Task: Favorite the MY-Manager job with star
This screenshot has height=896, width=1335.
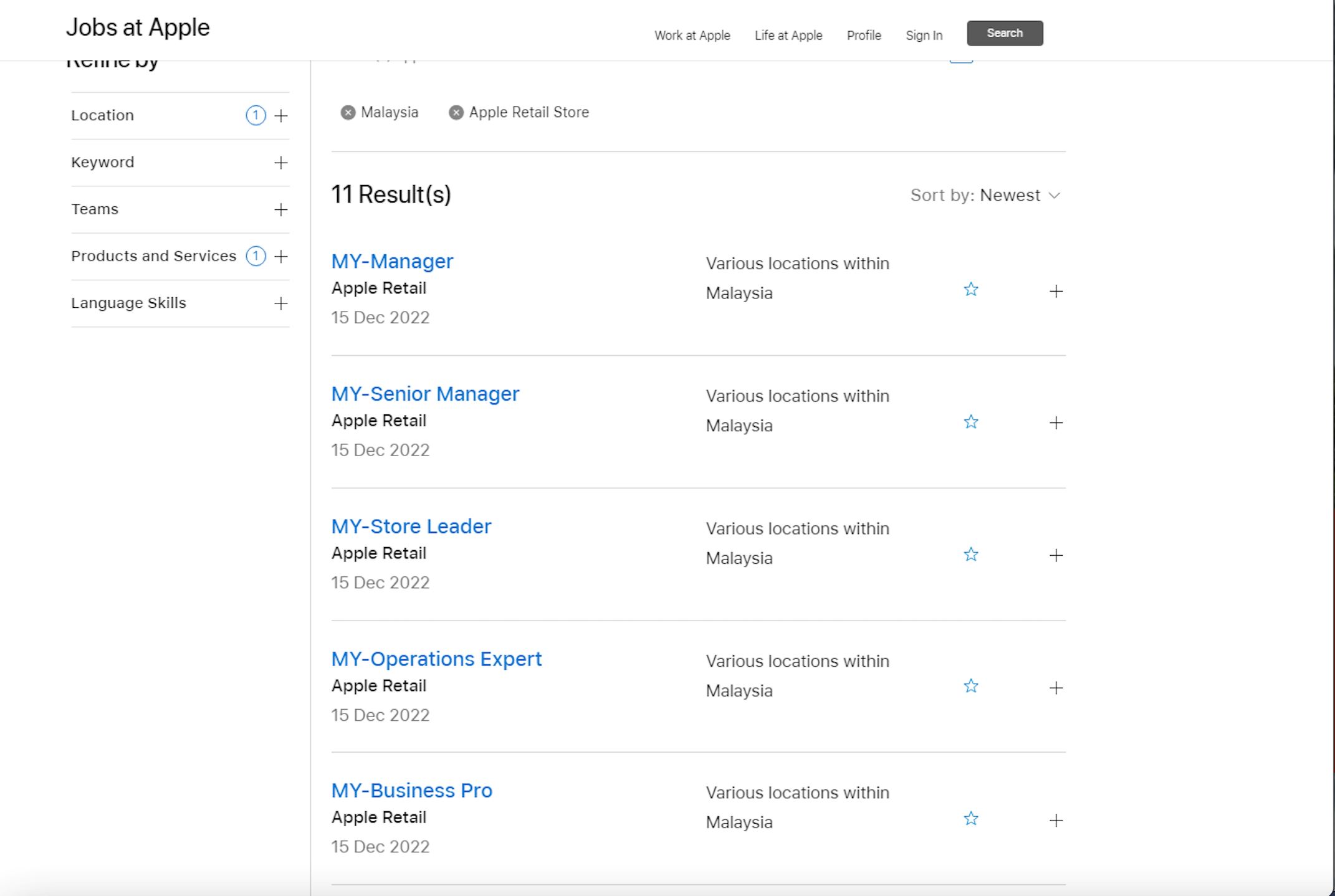Action: tap(970, 290)
